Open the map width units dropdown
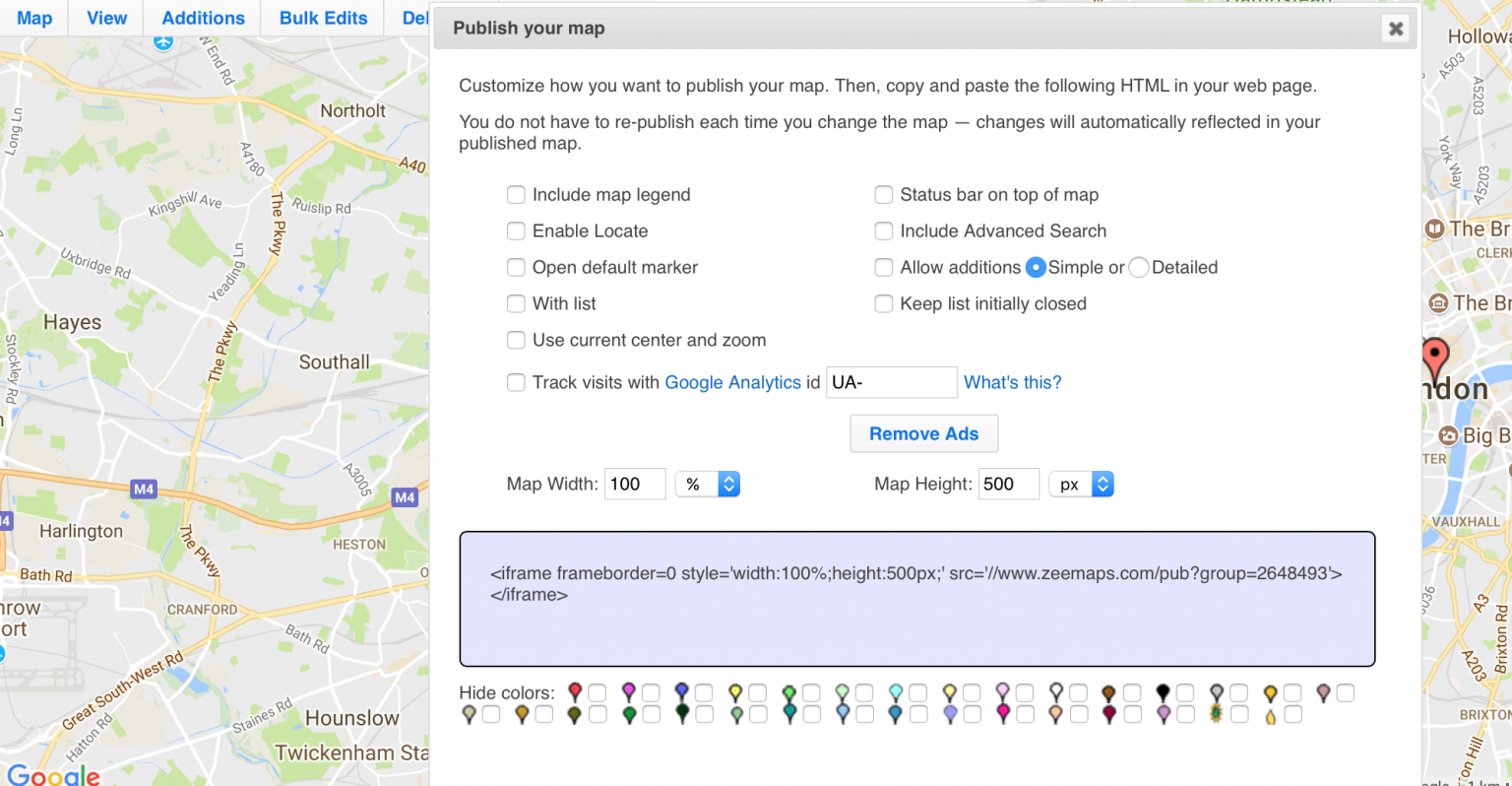 click(707, 484)
